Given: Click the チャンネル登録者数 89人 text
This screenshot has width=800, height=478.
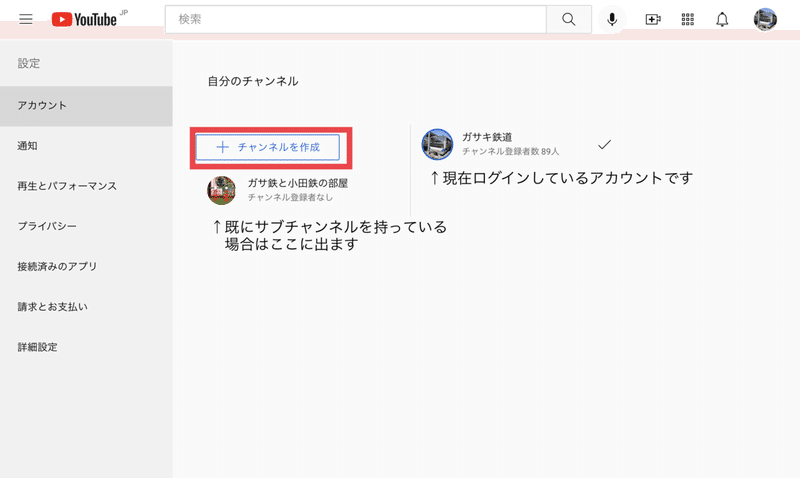Looking at the screenshot, I should (x=510, y=152).
